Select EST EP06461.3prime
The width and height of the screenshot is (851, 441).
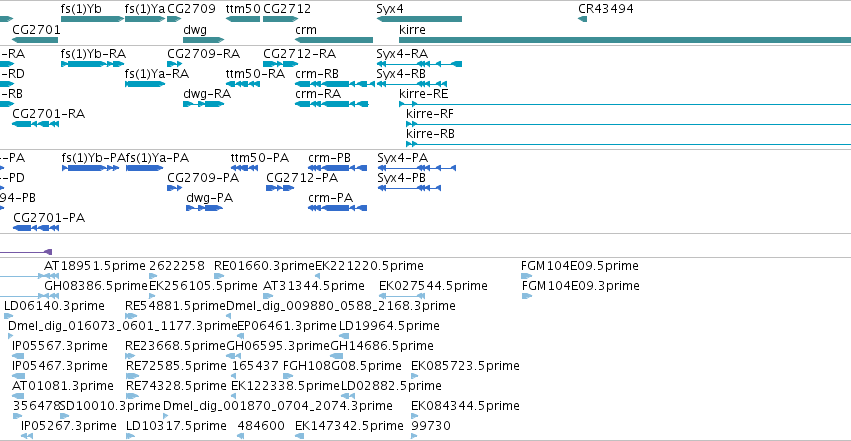(240, 336)
